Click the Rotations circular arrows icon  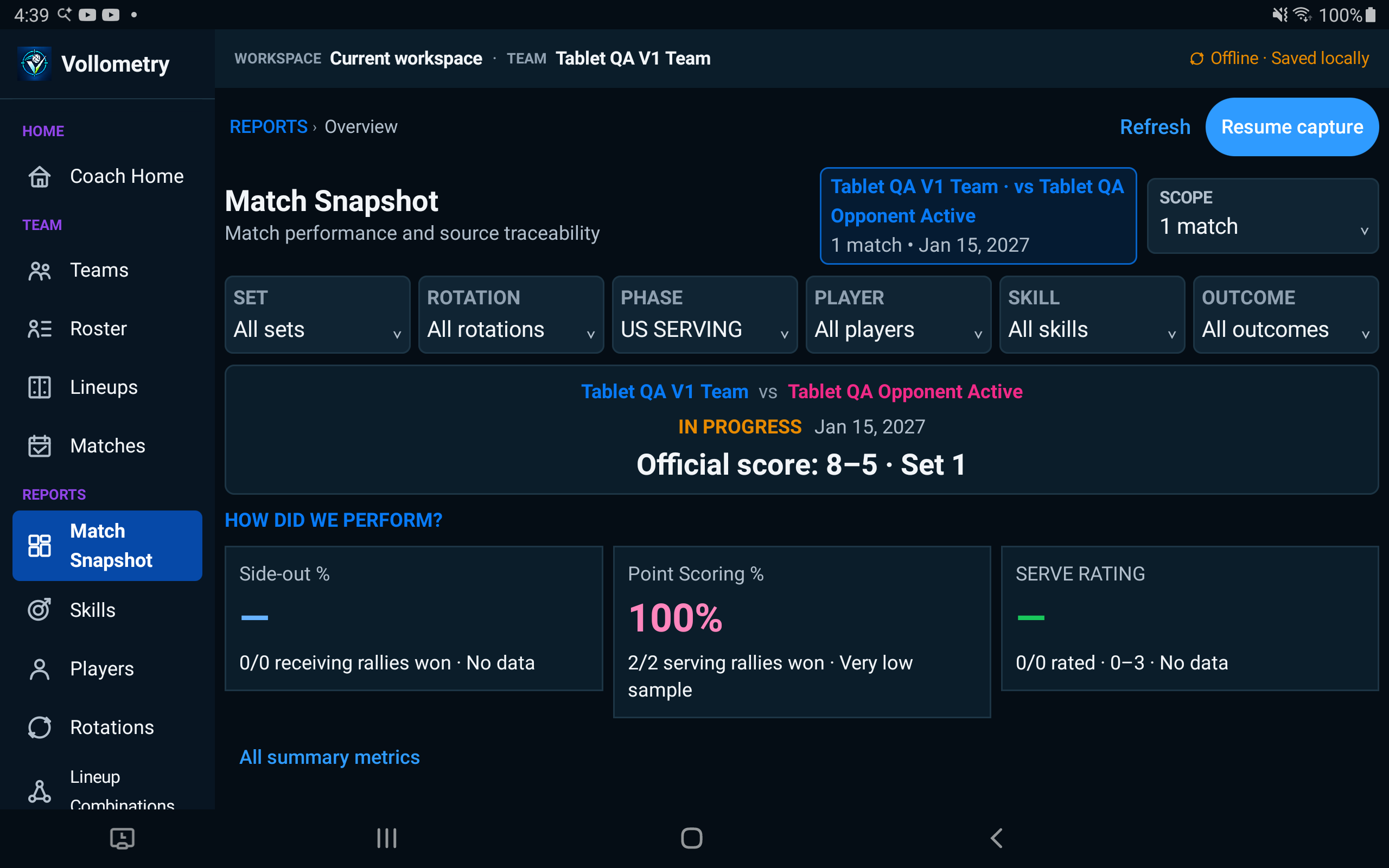tap(40, 727)
